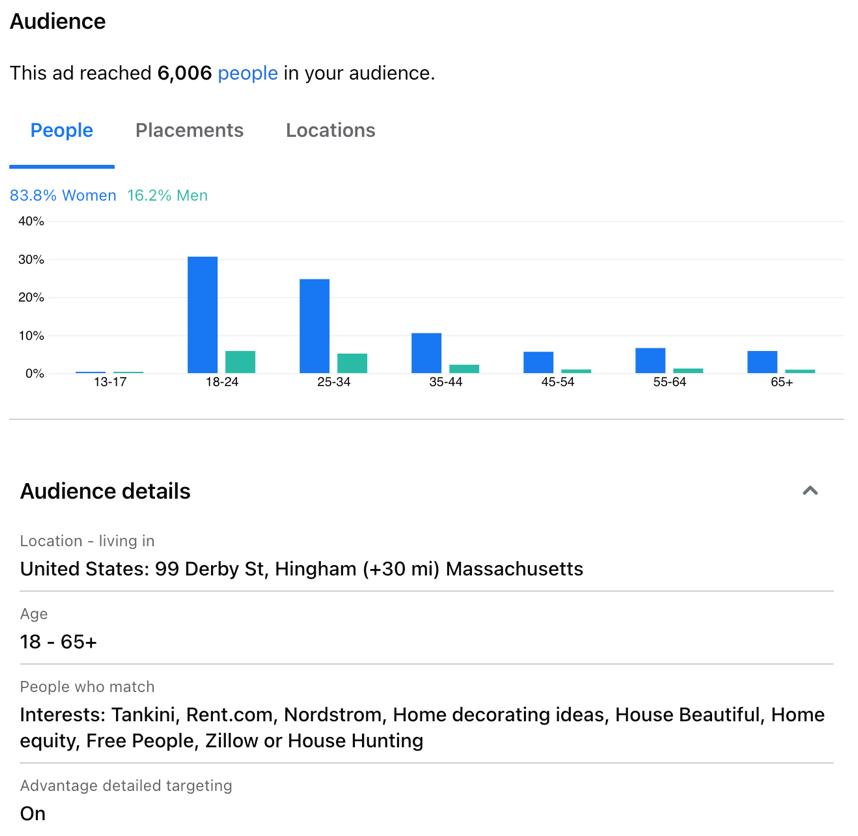Click the women bar for 65+
This screenshot has width=858, height=836.
pyautogui.click(x=762, y=362)
